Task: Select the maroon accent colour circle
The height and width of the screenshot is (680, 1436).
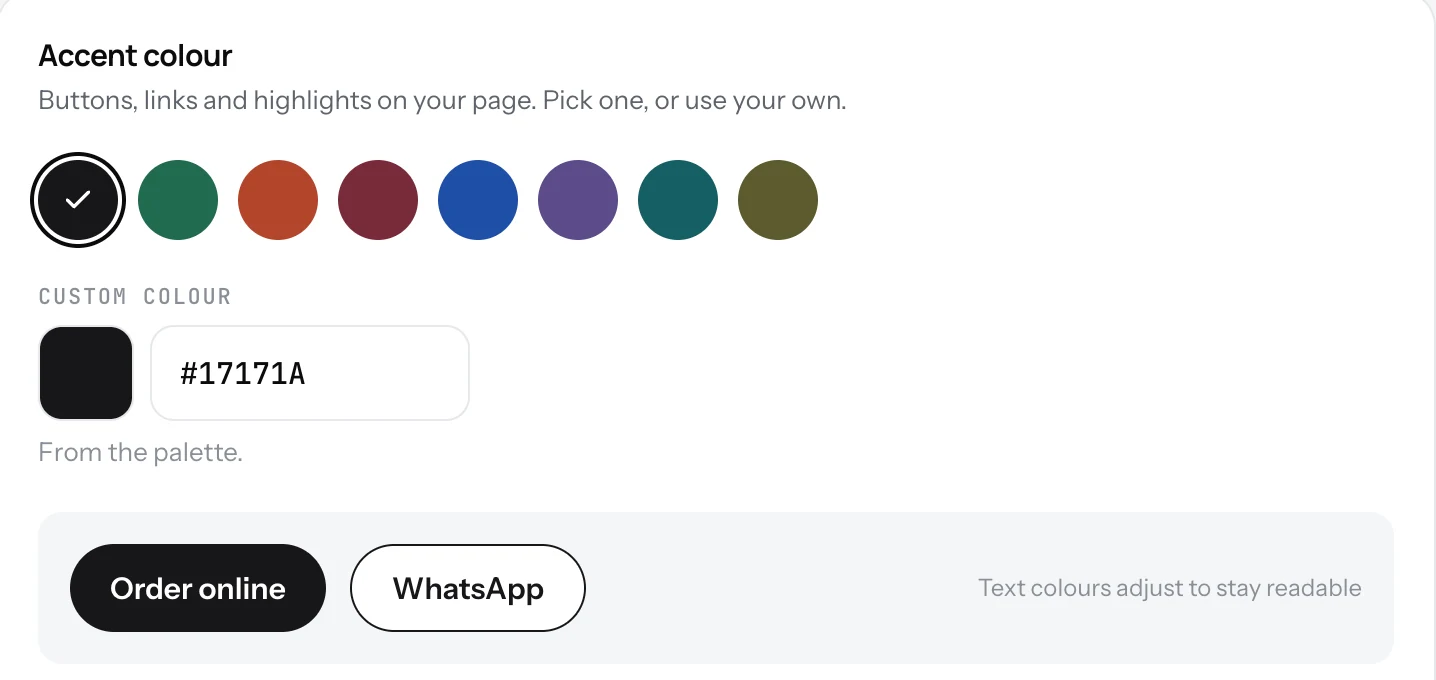Action: 378,200
